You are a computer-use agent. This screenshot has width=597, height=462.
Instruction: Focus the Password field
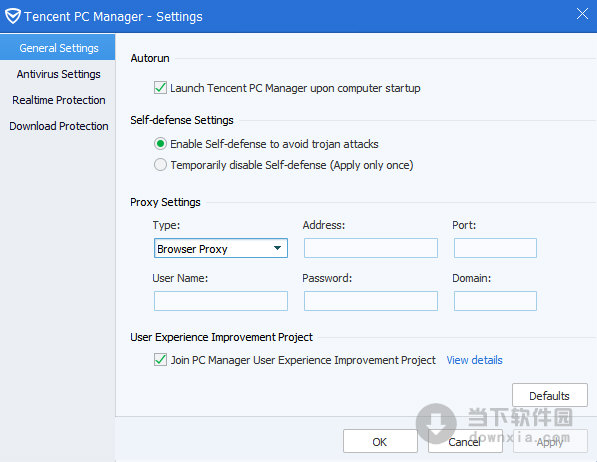click(x=371, y=301)
